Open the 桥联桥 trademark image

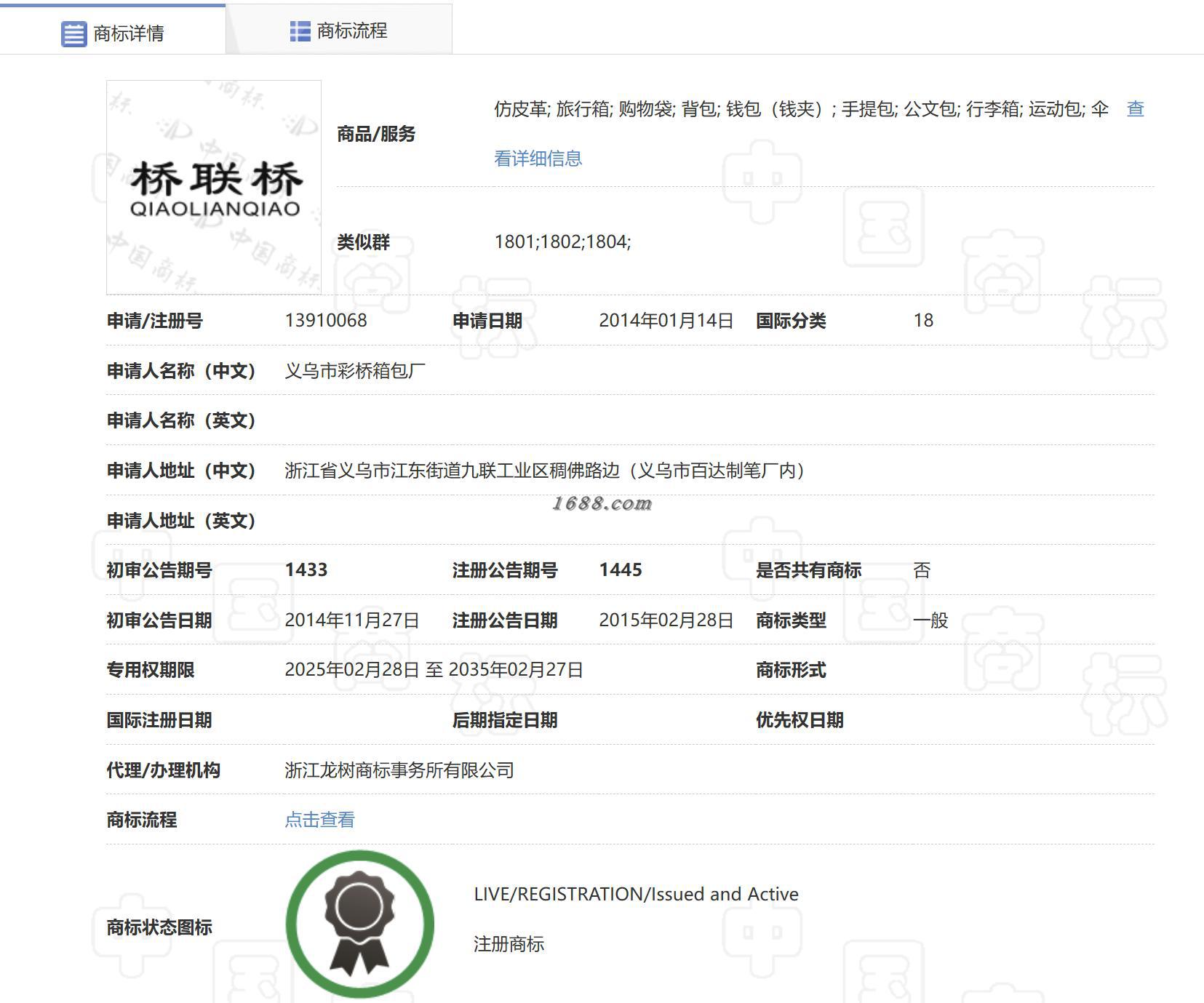pyautogui.click(x=214, y=188)
